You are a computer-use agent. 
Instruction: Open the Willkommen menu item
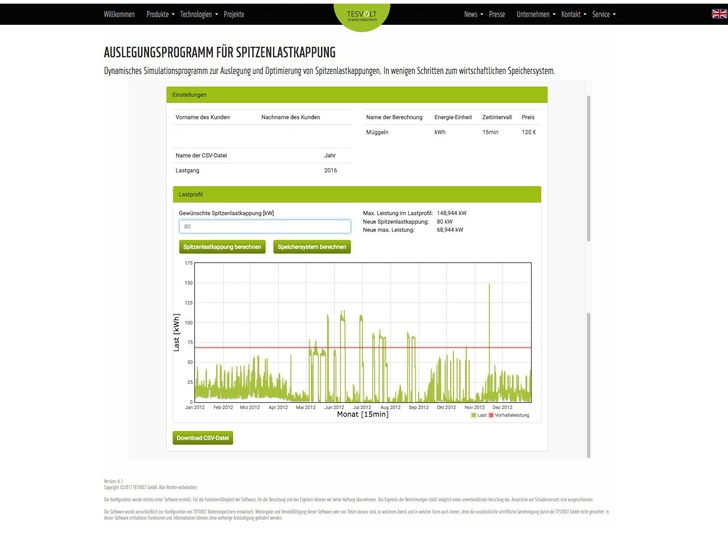coord(119,14)
